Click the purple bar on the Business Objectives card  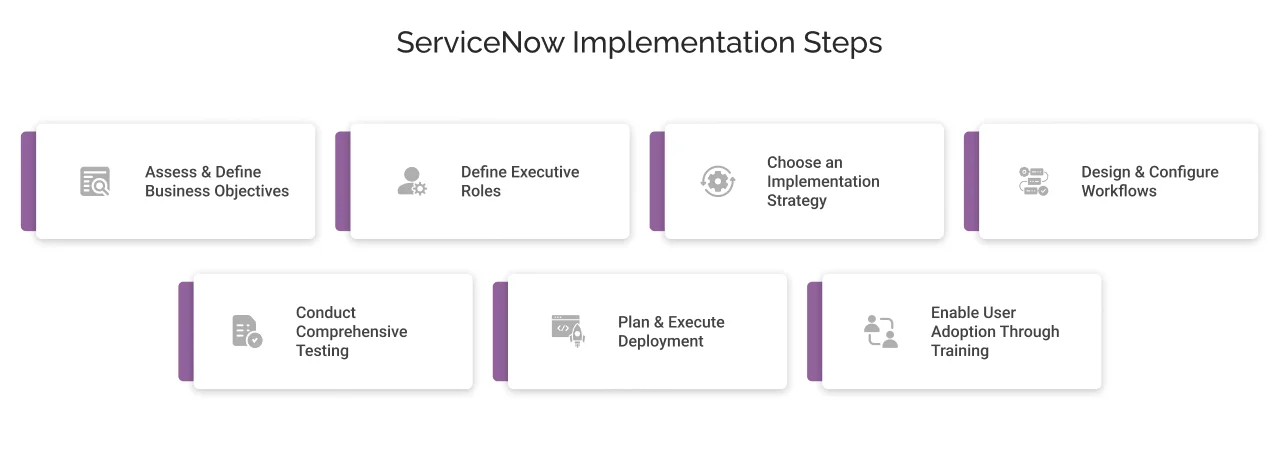tap(28, 181)
